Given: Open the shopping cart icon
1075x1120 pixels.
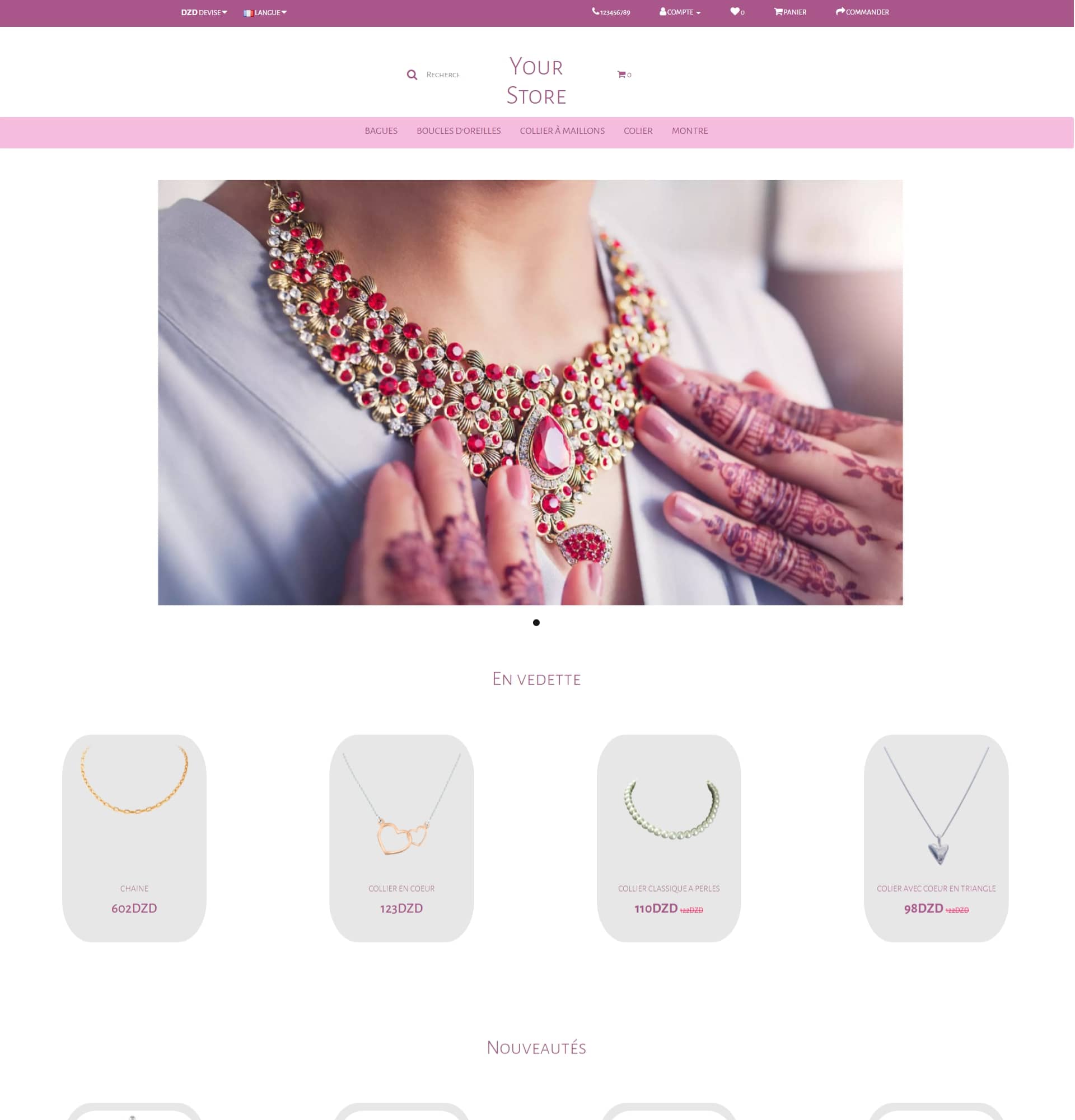Looking at the screenshot, I should [x=620, y=73].
